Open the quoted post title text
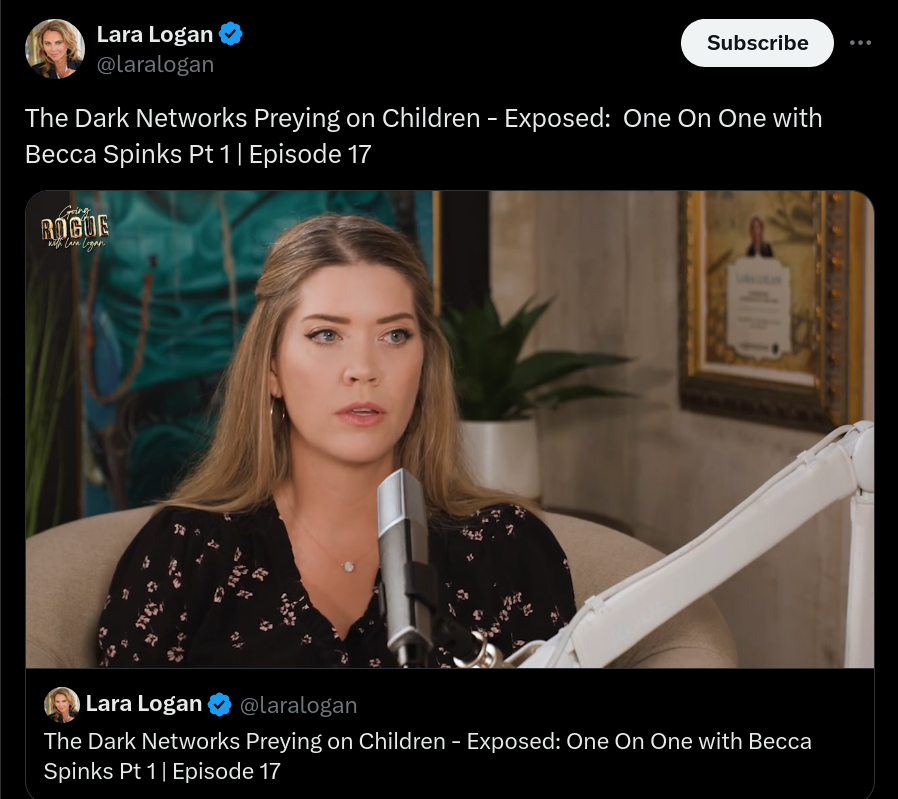Screen dimensions: 898x799 (x=428, y=756)
